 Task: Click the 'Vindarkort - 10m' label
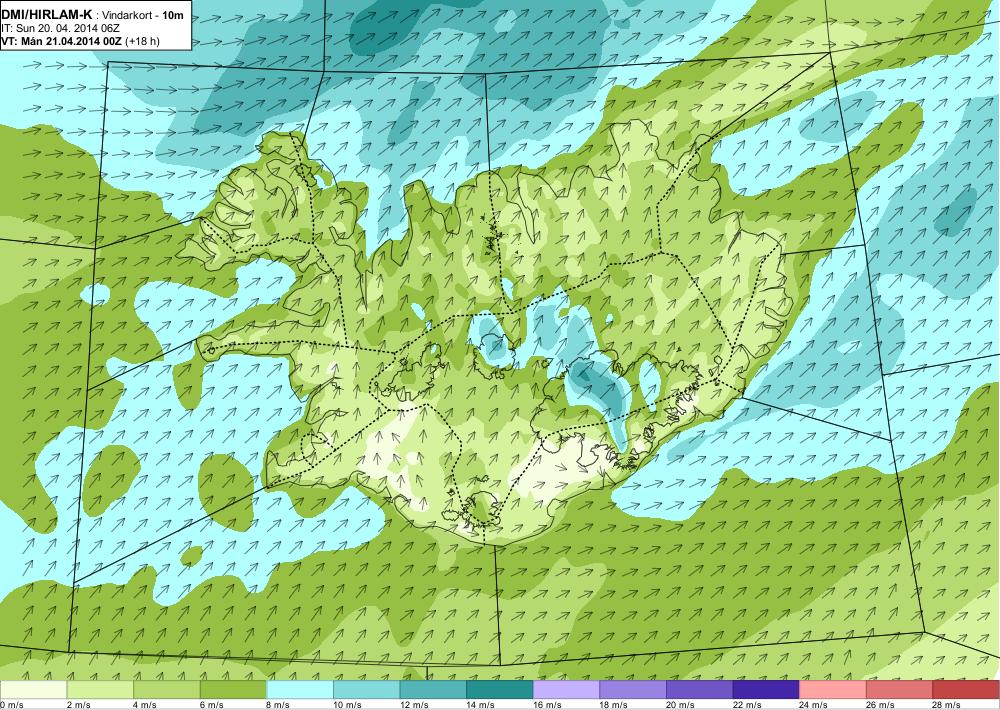pos(144,15)
